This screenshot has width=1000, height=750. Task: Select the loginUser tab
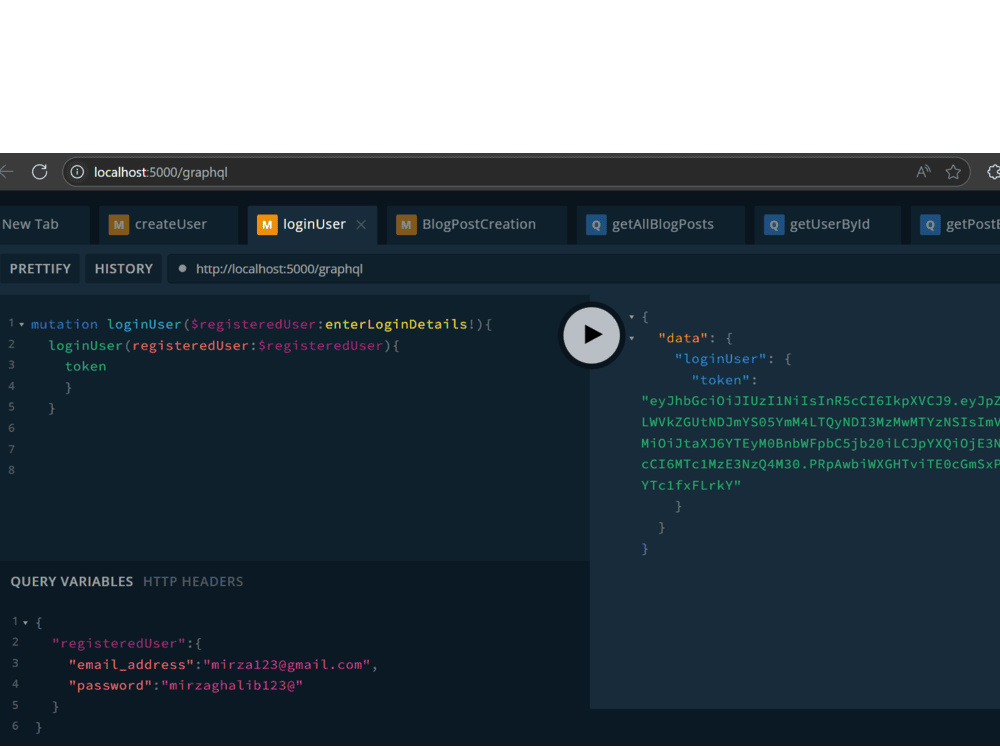(312, 224)
